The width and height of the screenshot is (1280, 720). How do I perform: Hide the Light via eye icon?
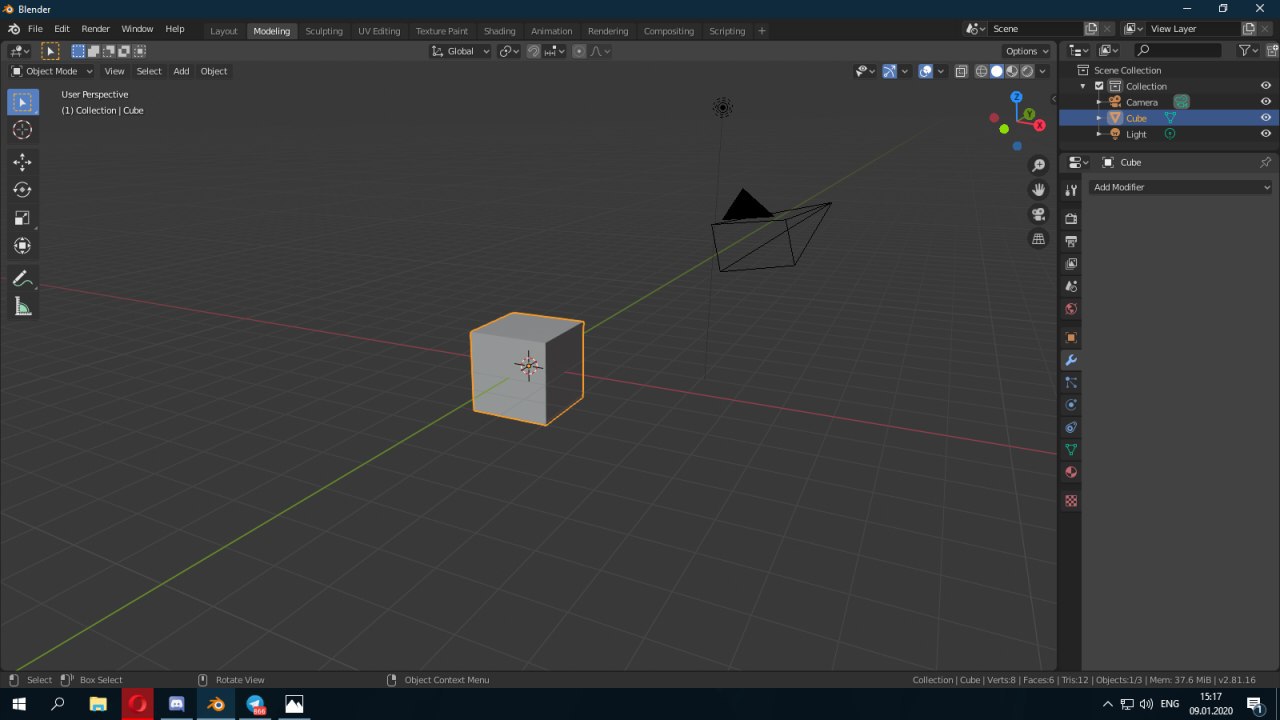[1265, 134]
